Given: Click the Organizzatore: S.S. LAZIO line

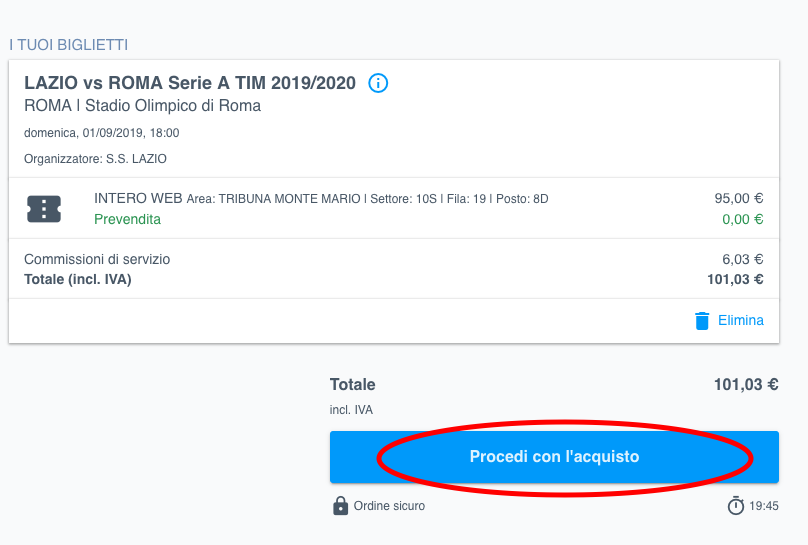Looking at the screenshot, I should [x=95, y=159].
